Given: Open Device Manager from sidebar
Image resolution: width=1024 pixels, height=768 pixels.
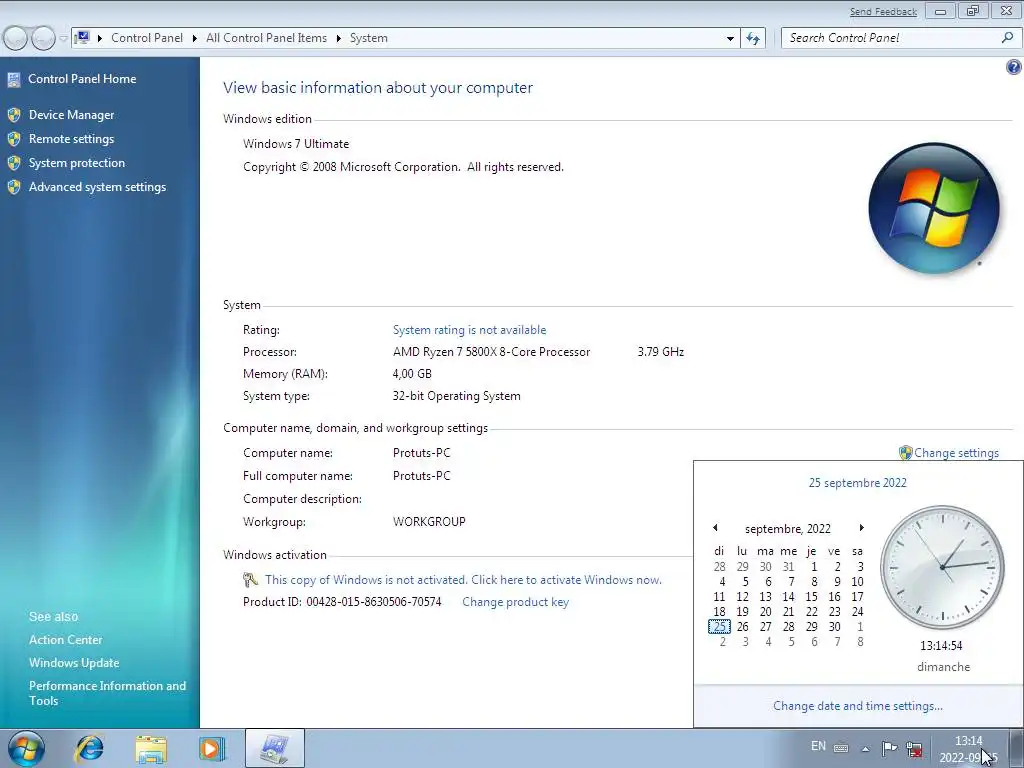Looking at the screenshot, I should pyautogui.click(x=71, y=115).
